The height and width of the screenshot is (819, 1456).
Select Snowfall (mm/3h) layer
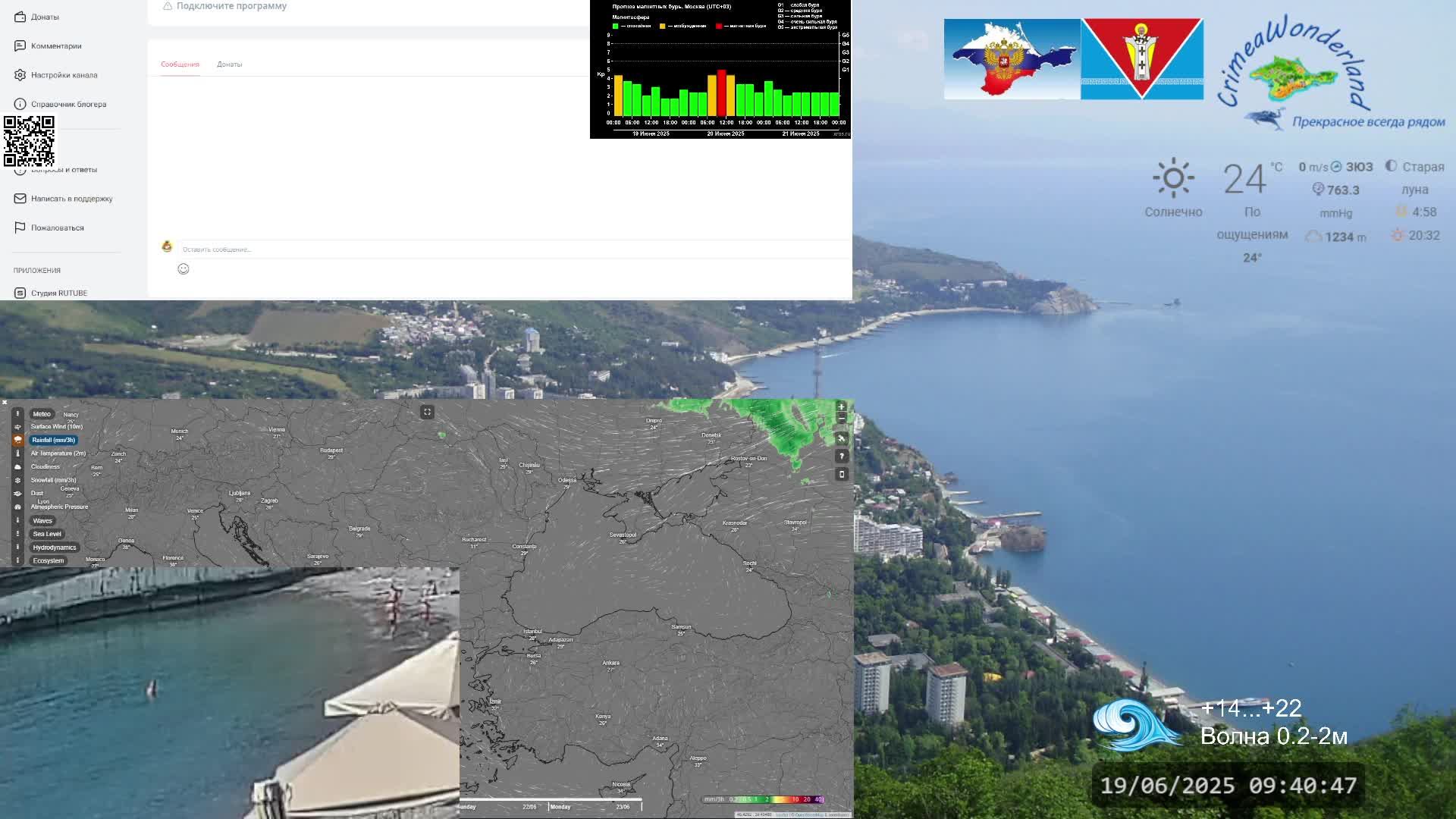(x=54, y=480)
